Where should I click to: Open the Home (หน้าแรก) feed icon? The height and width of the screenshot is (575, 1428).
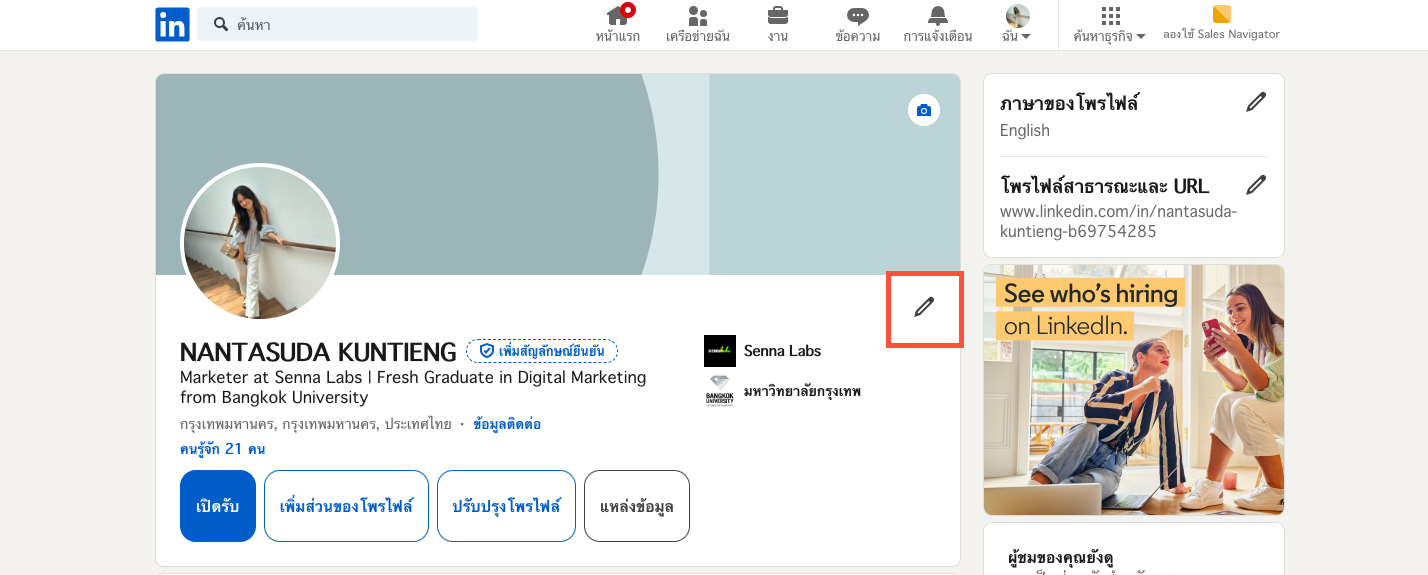tap(618, 17)
